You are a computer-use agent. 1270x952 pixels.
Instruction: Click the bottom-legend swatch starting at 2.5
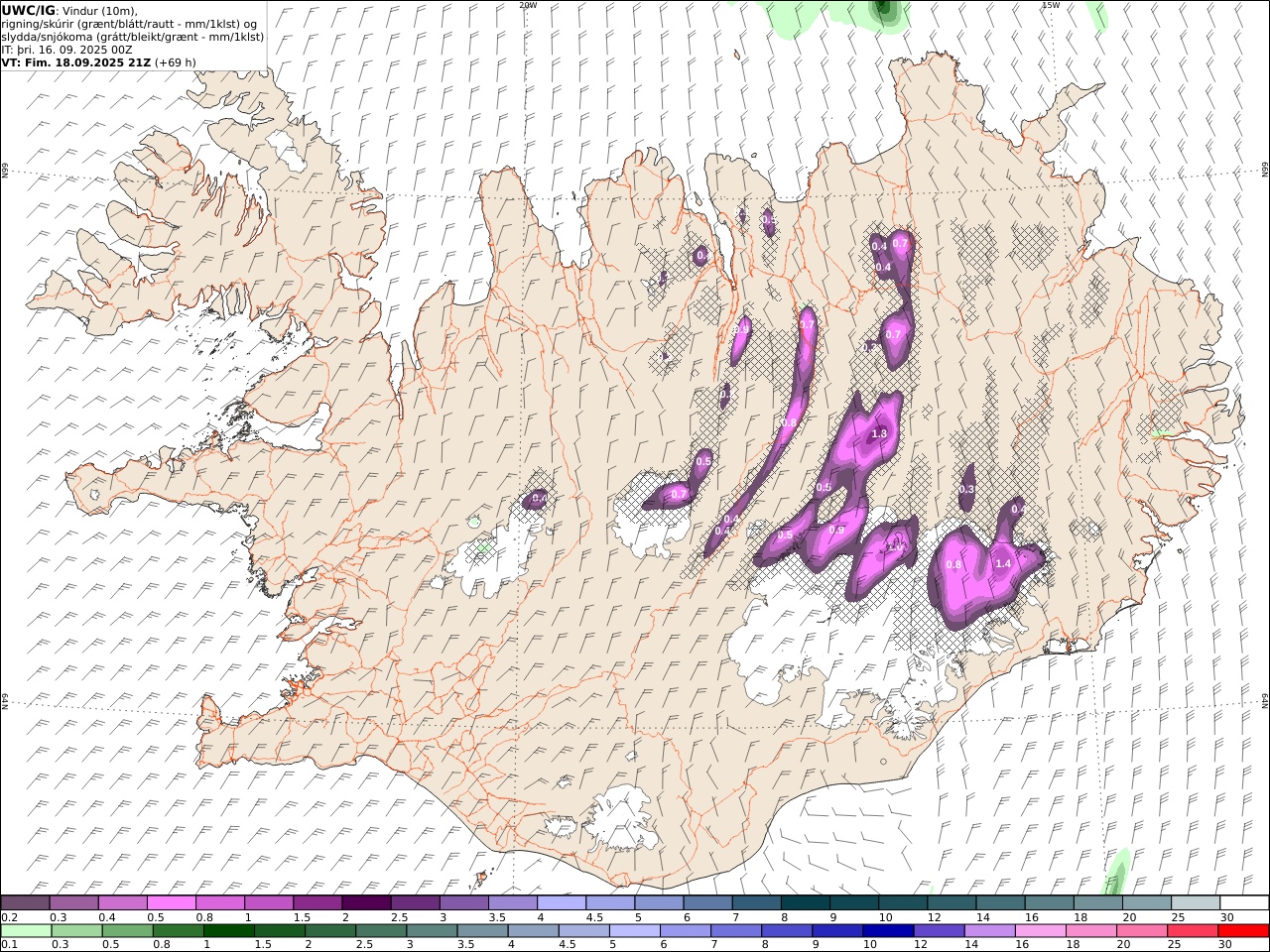[380, 931]
